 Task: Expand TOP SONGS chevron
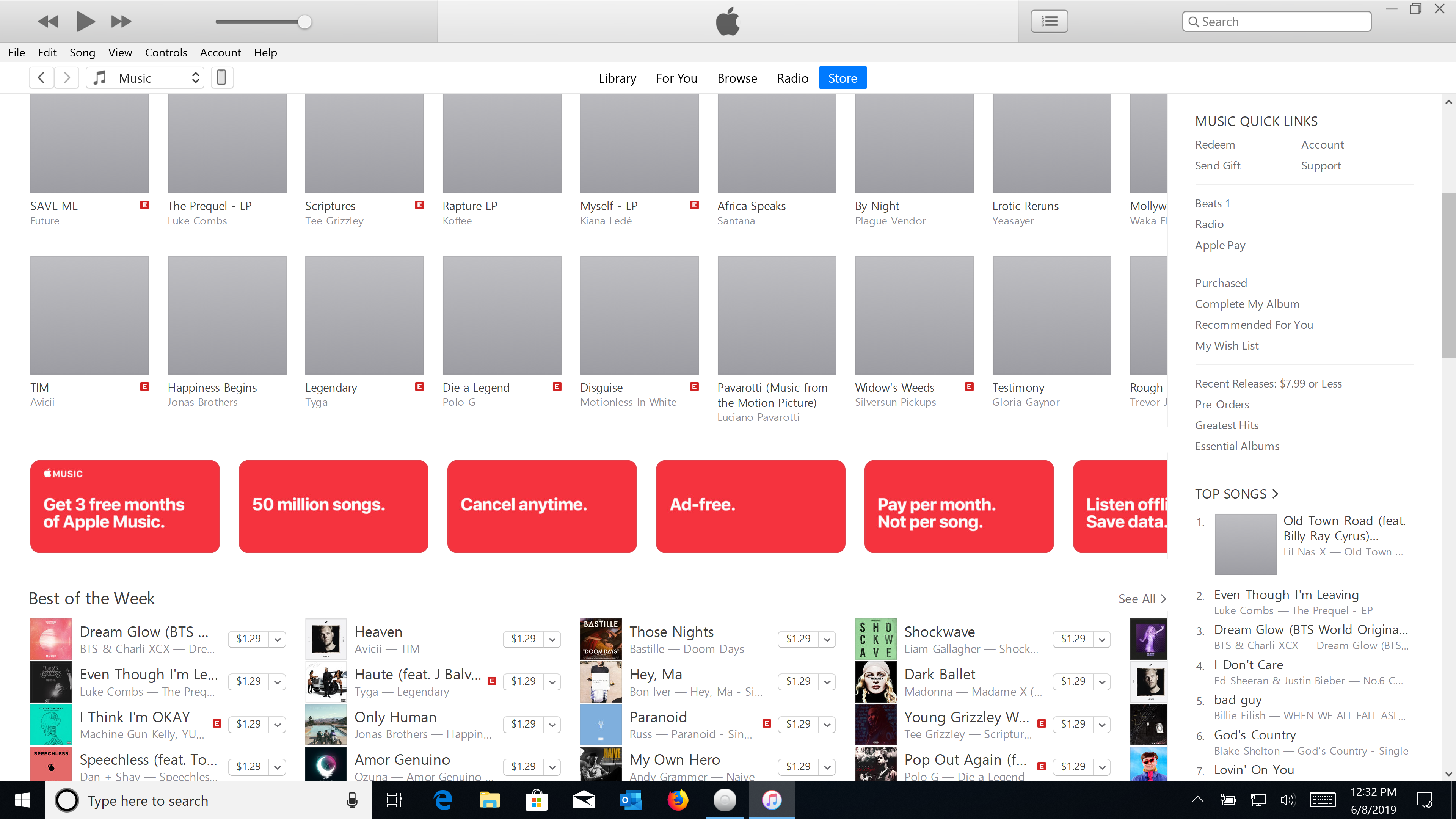click(1275, 494)
